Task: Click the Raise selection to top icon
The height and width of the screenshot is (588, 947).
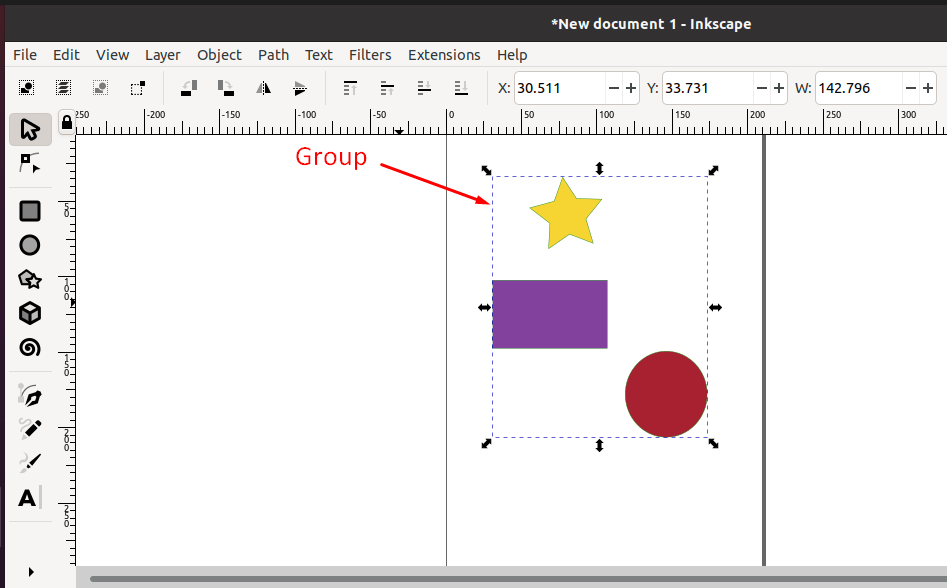Action: pos(349,88)
